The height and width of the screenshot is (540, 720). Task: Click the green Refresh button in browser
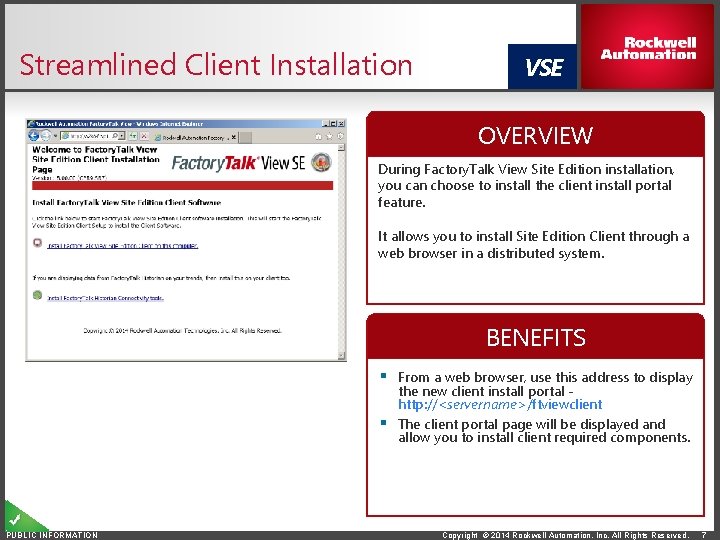coord(133,136)
